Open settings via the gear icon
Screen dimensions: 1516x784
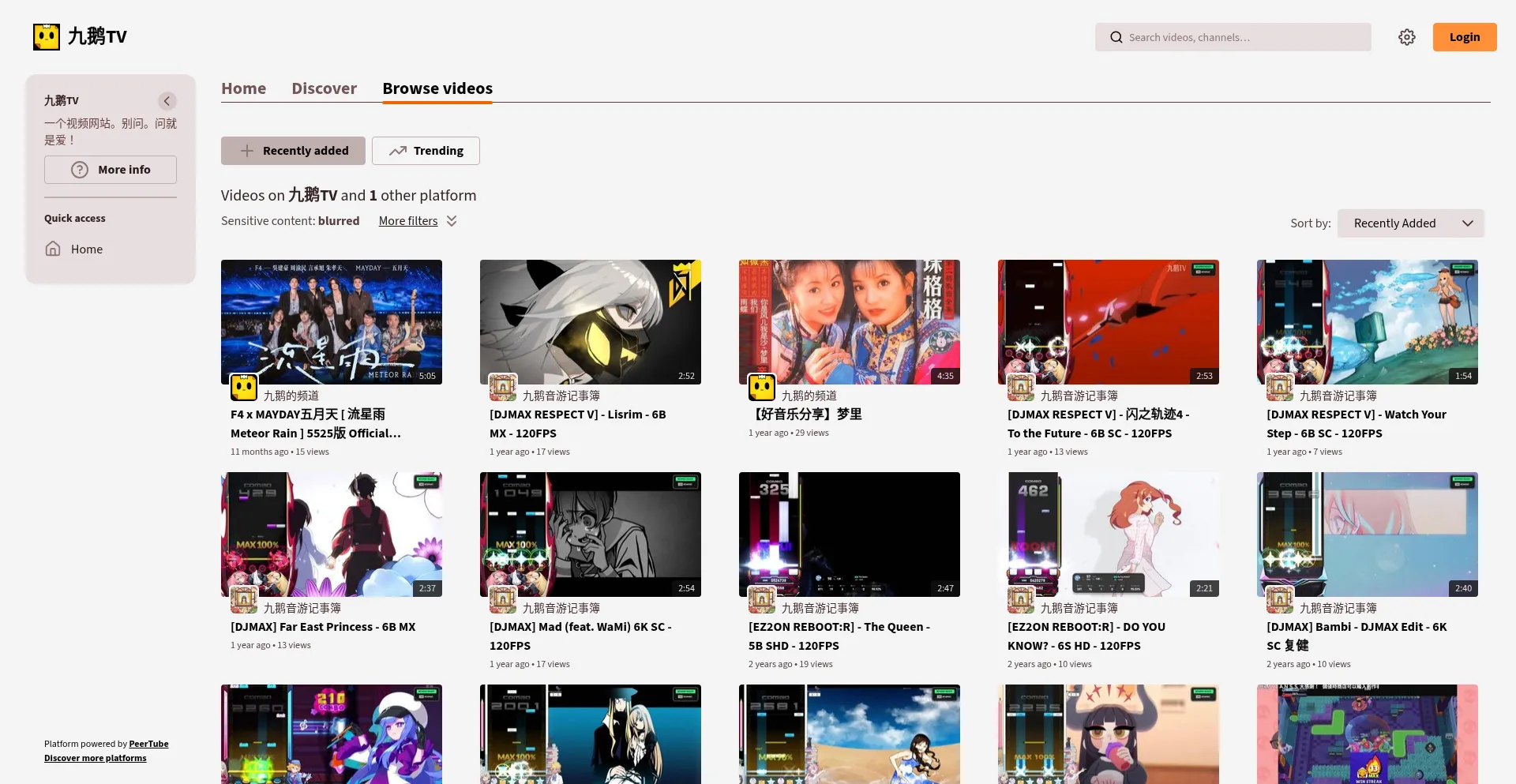click(1407, 37)
